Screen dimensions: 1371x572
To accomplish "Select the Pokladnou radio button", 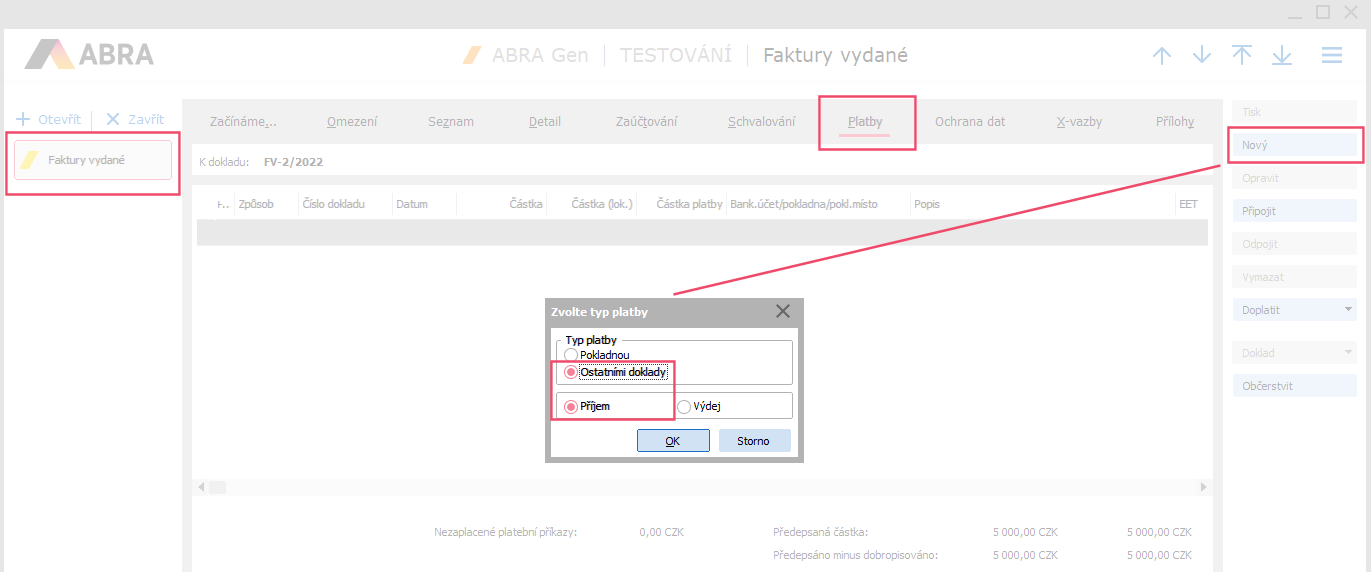I will coord(571,355).
